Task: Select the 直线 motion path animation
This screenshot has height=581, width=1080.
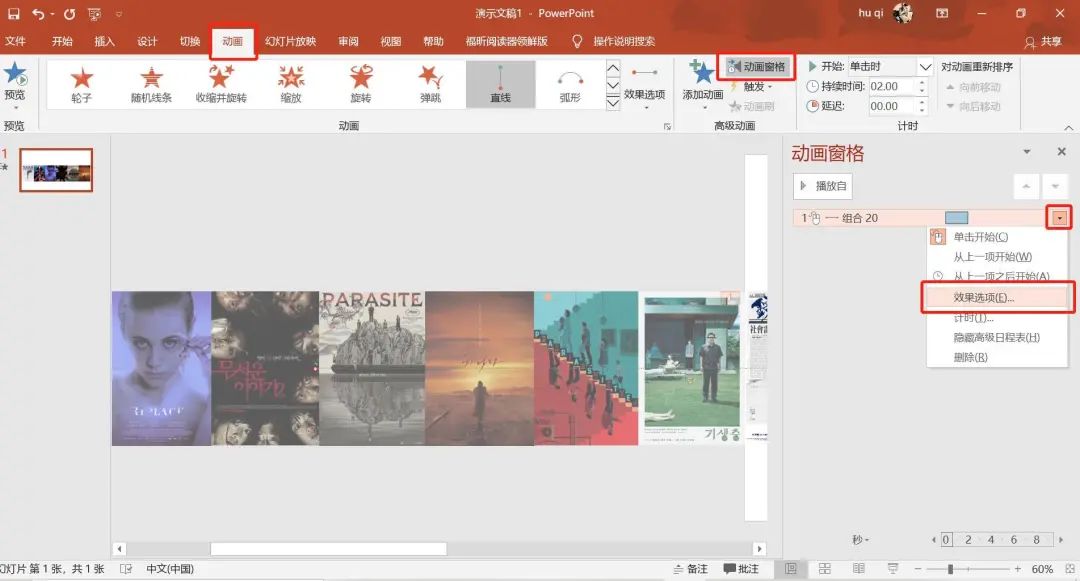Action: [501, 85]
